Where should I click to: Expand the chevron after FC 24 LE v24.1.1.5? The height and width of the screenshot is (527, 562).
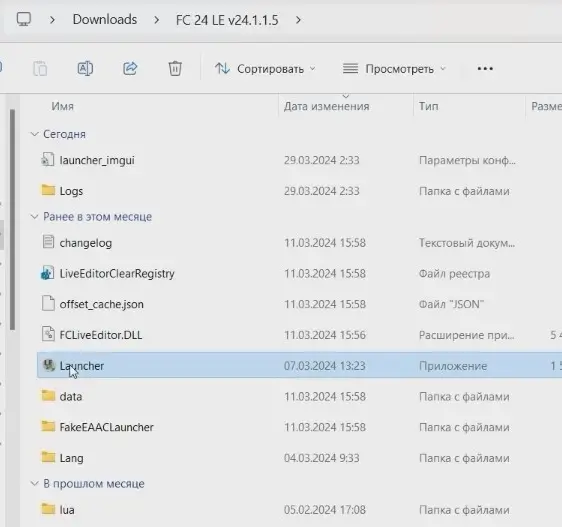[x=298, y=20]
